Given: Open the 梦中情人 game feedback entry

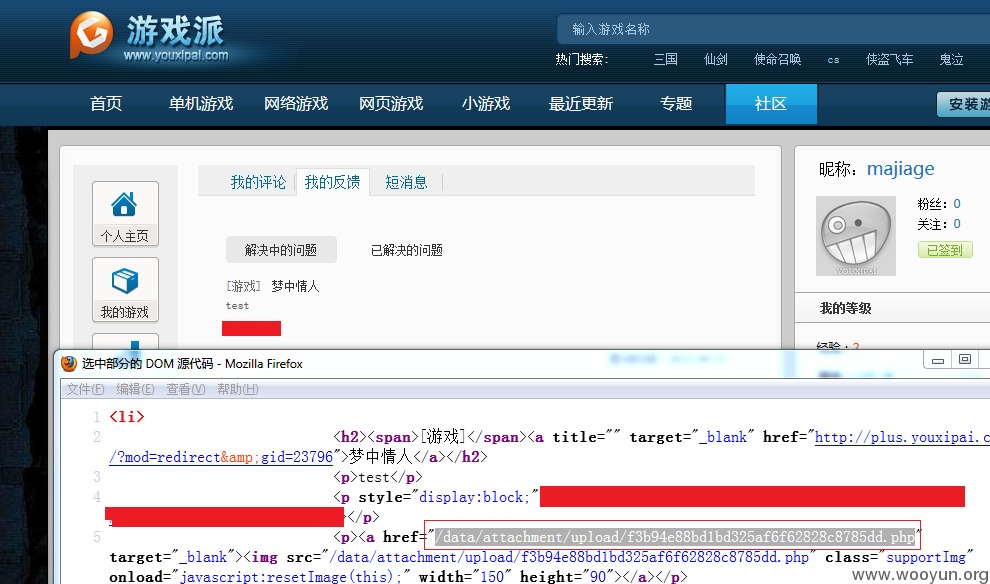Looking at the screenshot, I should (295, 286).
